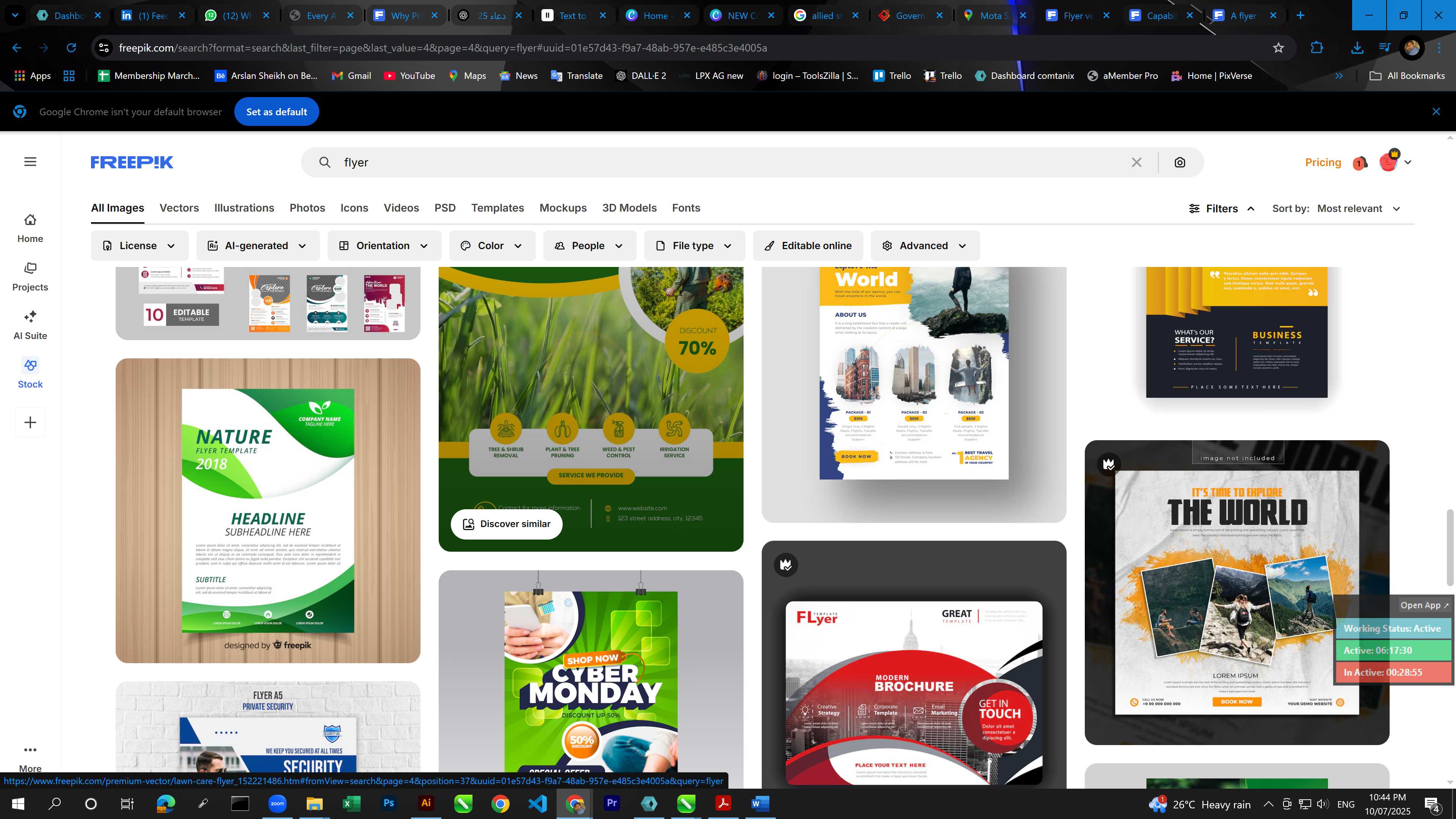Expand the License filter dropdown
Screen dimensions: 1456x819
pyautogui.click(x=139, y=246)
